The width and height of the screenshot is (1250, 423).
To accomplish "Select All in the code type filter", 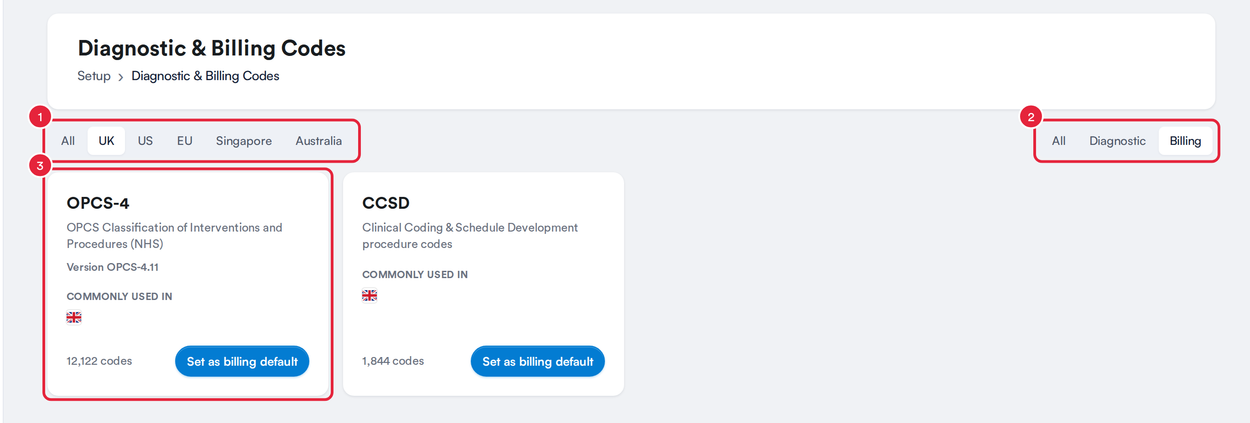I will [1058, 141].
